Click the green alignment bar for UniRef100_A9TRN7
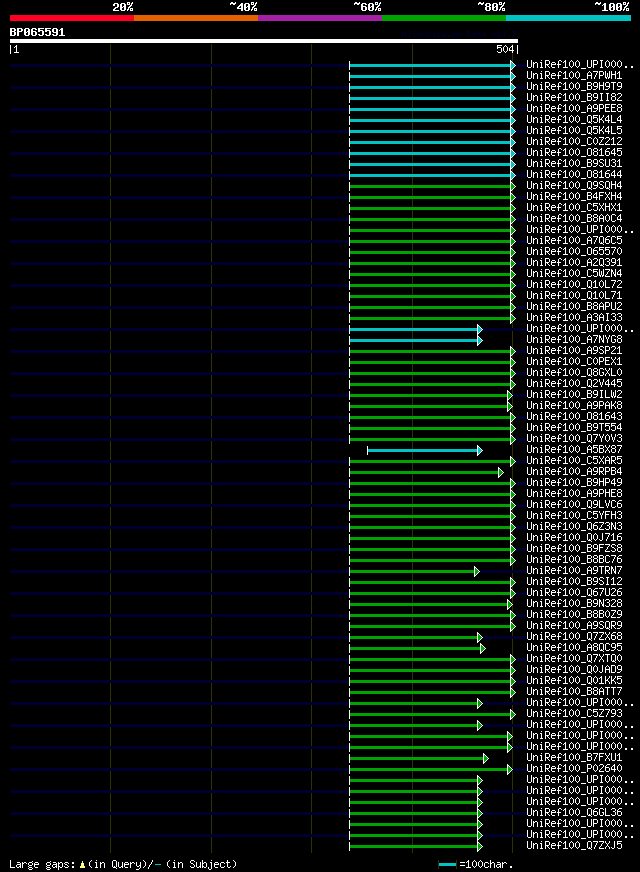 tap(414, 572)
